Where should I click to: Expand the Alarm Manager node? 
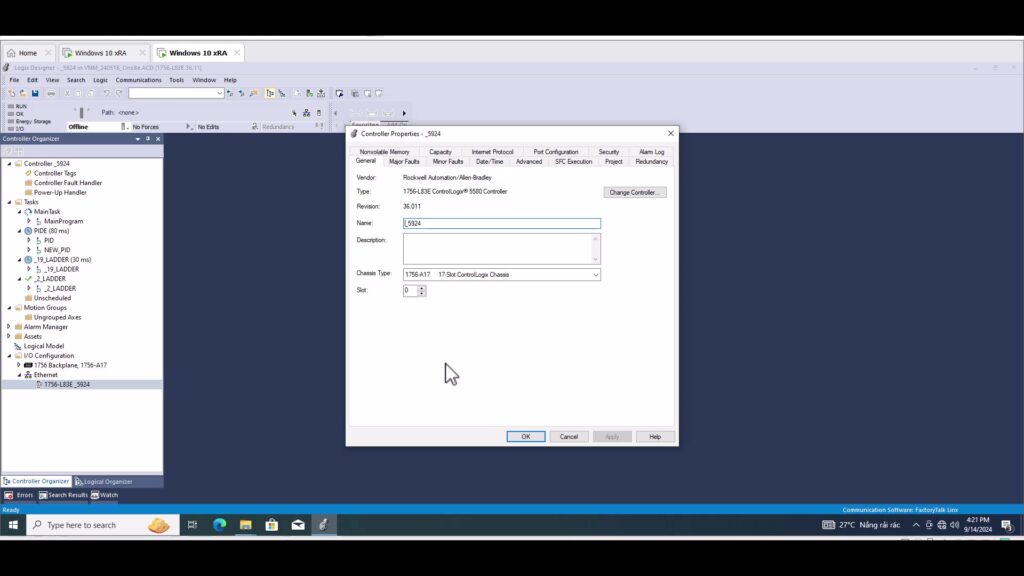(9, 327)
